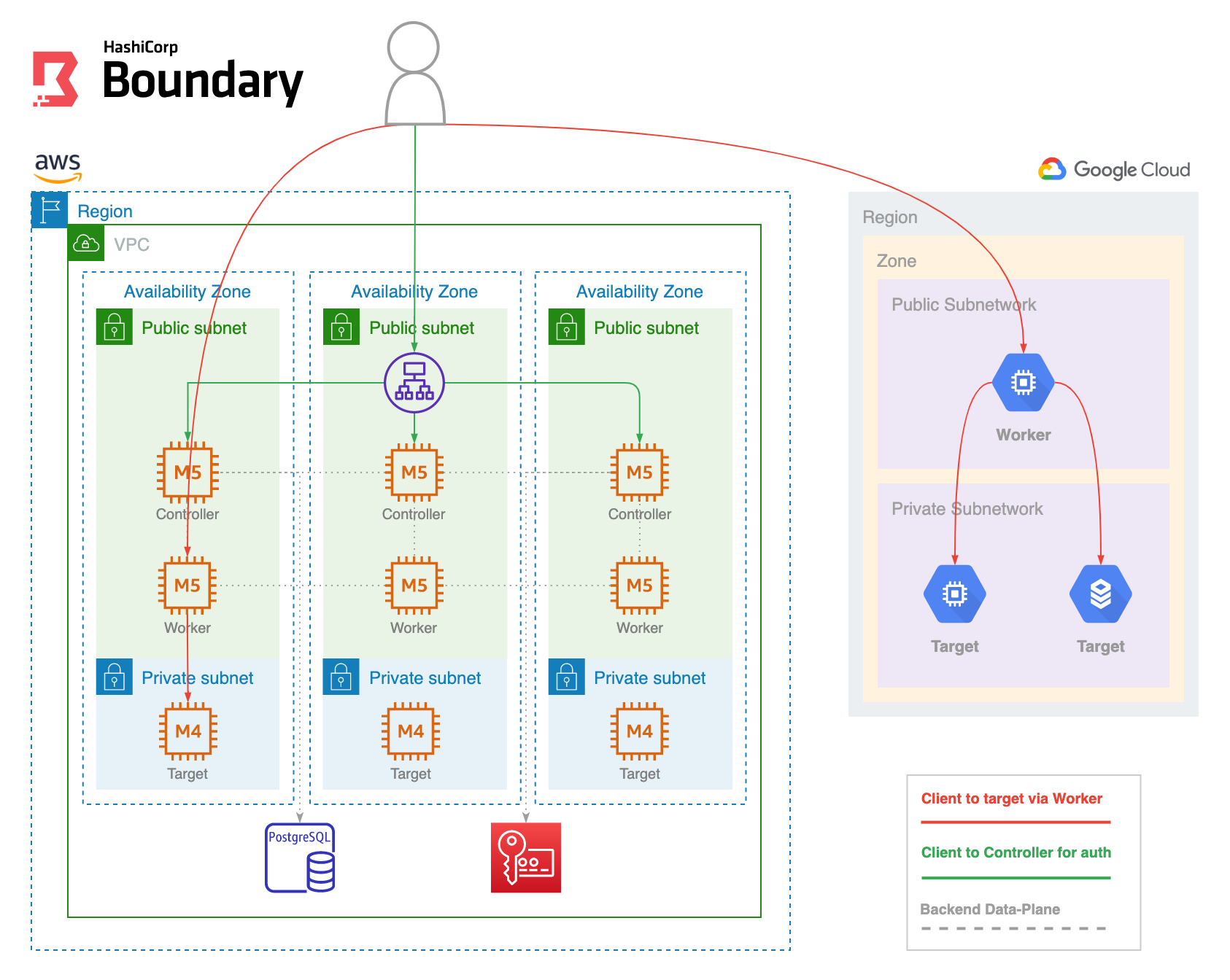Screen dimensions: 1230x980
Task: Click the green legend line sample
Action: click(1016, 878)
